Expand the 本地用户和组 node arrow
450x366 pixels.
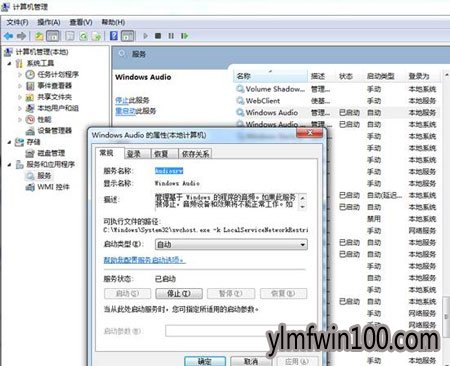click(x=20, y=108)
